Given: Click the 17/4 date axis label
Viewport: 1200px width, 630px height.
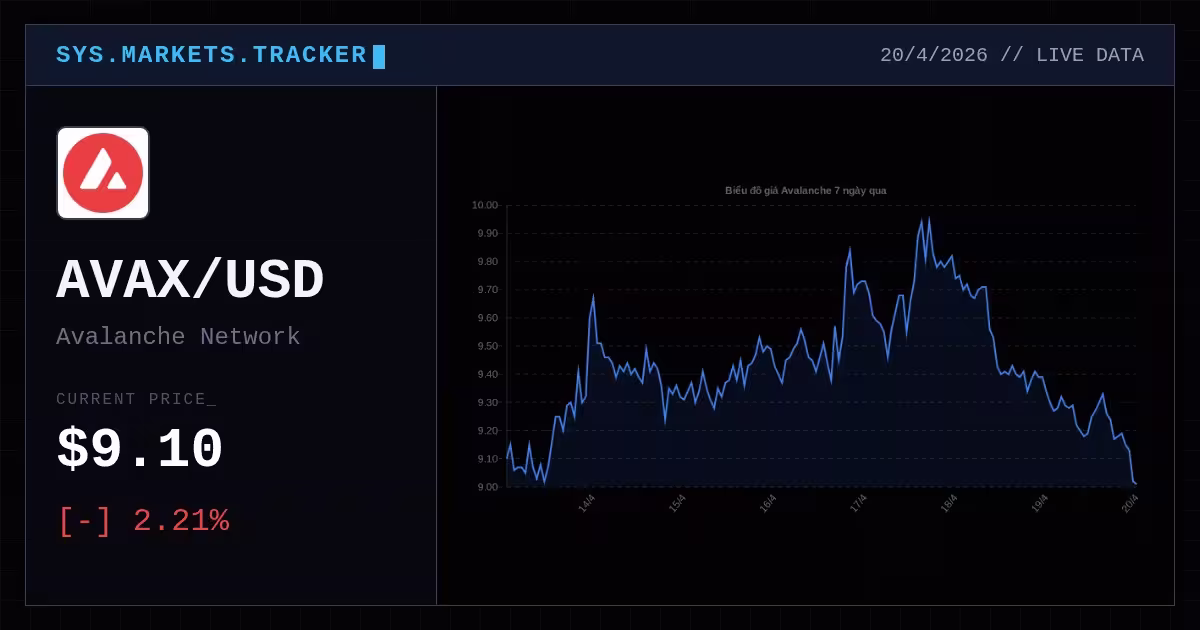Looking at the screenshot, I should point(858,503).
